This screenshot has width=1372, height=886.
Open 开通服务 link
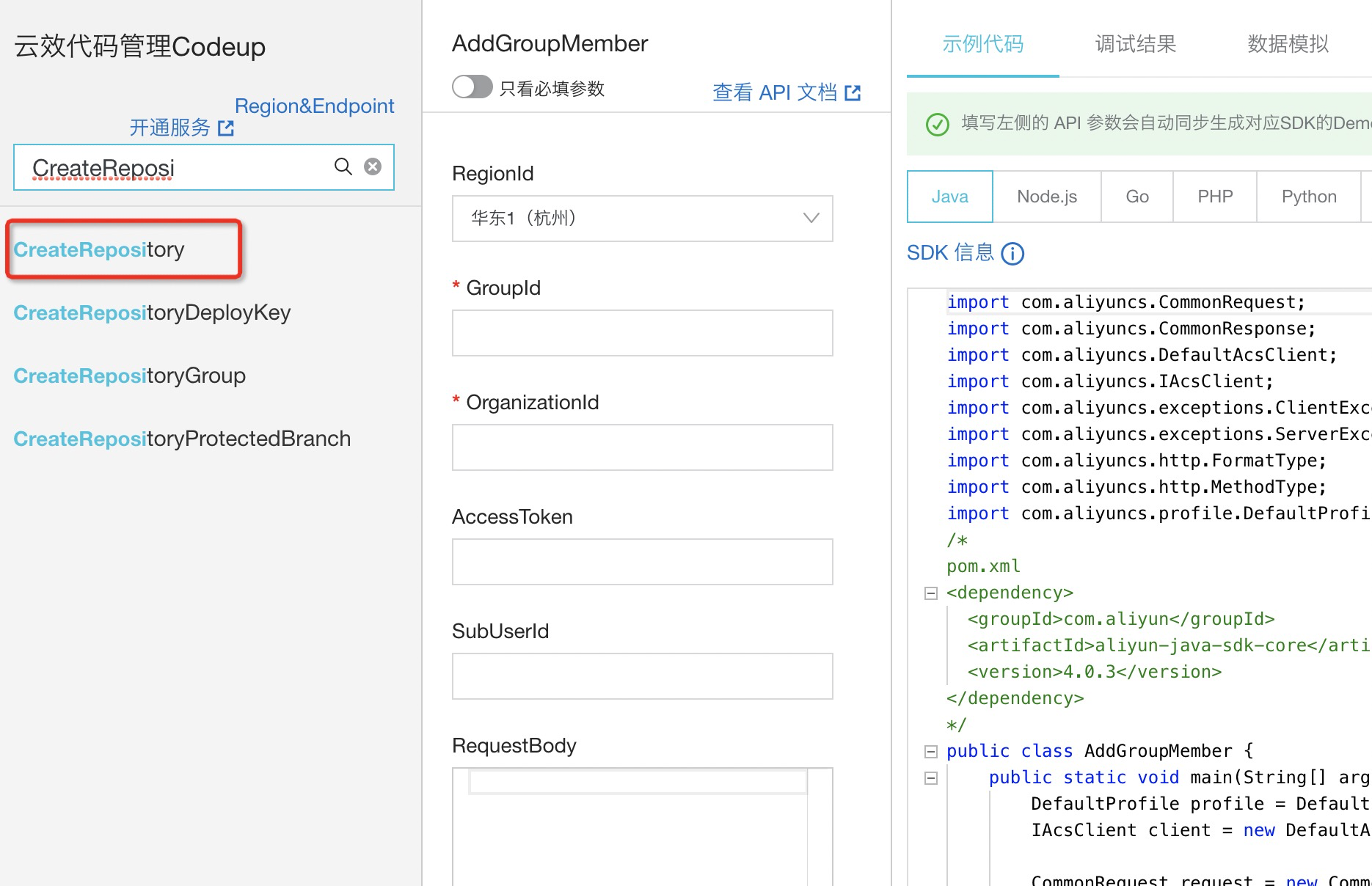[x=181, y=128]
